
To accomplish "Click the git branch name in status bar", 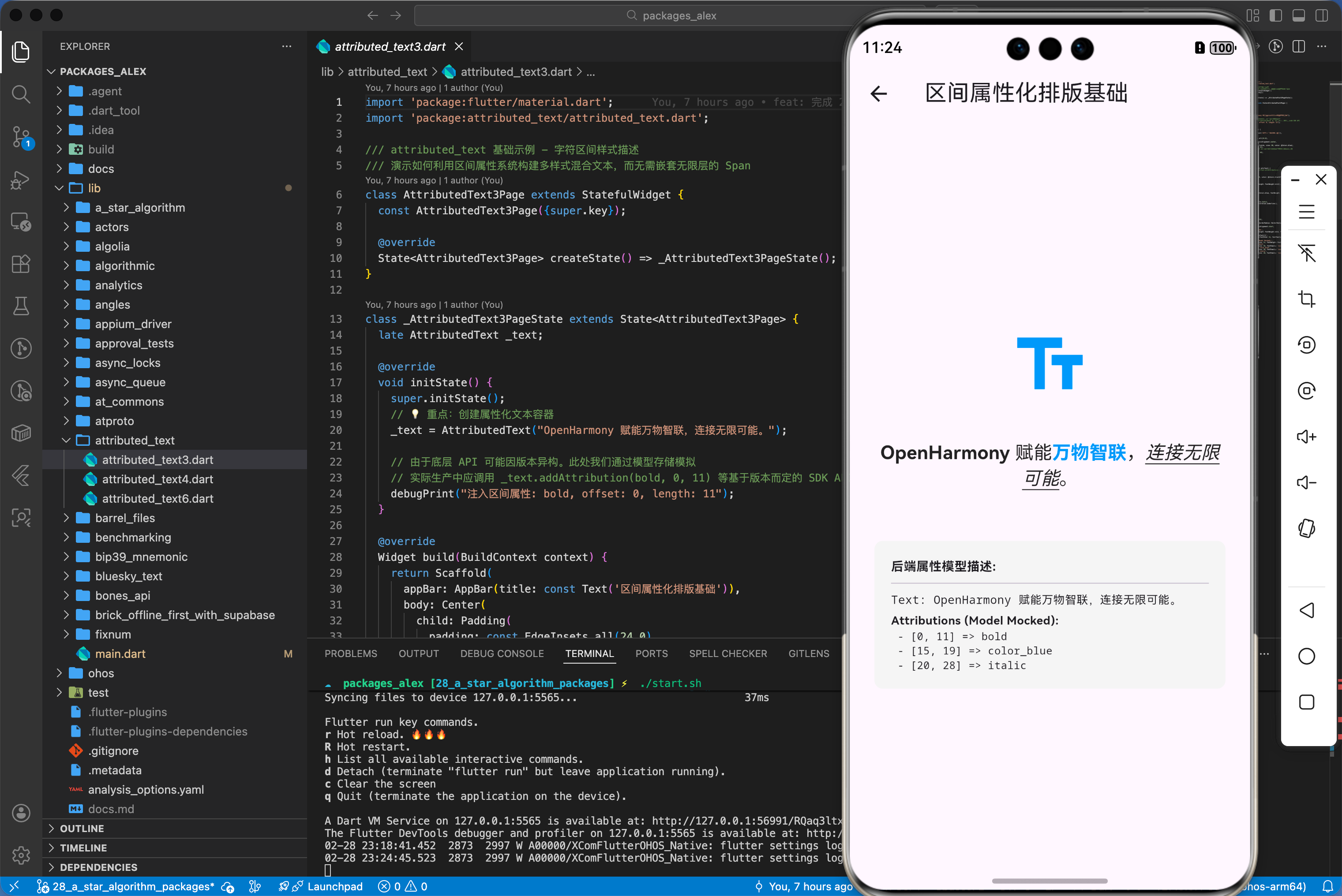I will pyautogui.click(x=133, y=886).
